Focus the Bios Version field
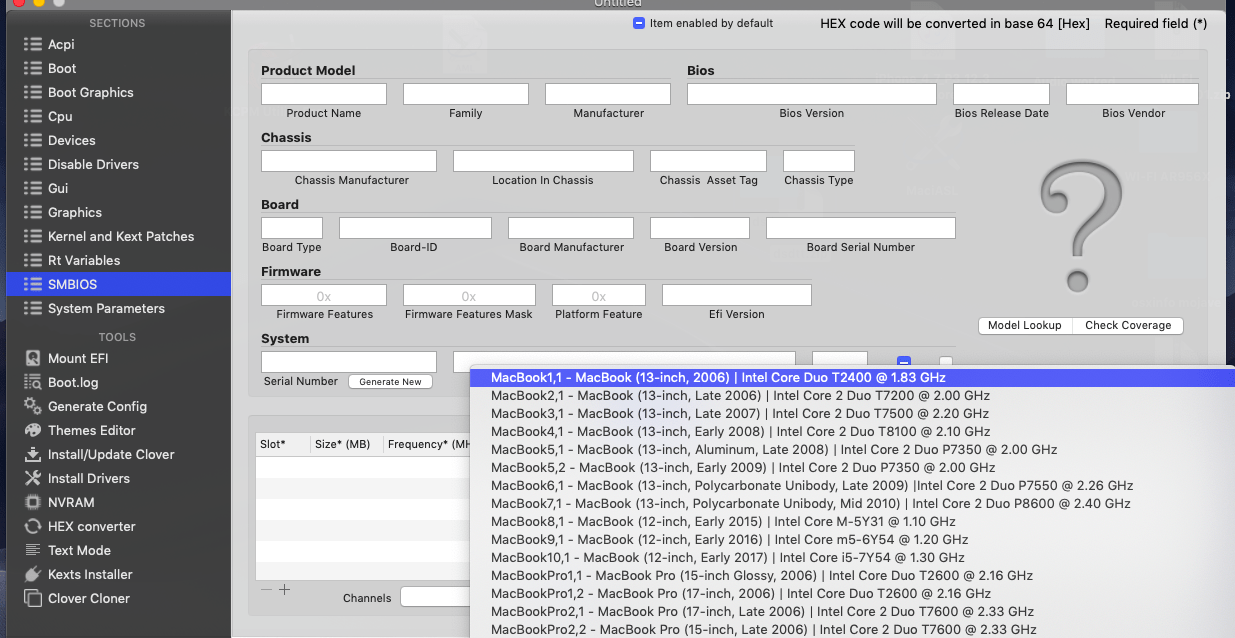This screenshot has width=1235, height=638. [812, 94]
